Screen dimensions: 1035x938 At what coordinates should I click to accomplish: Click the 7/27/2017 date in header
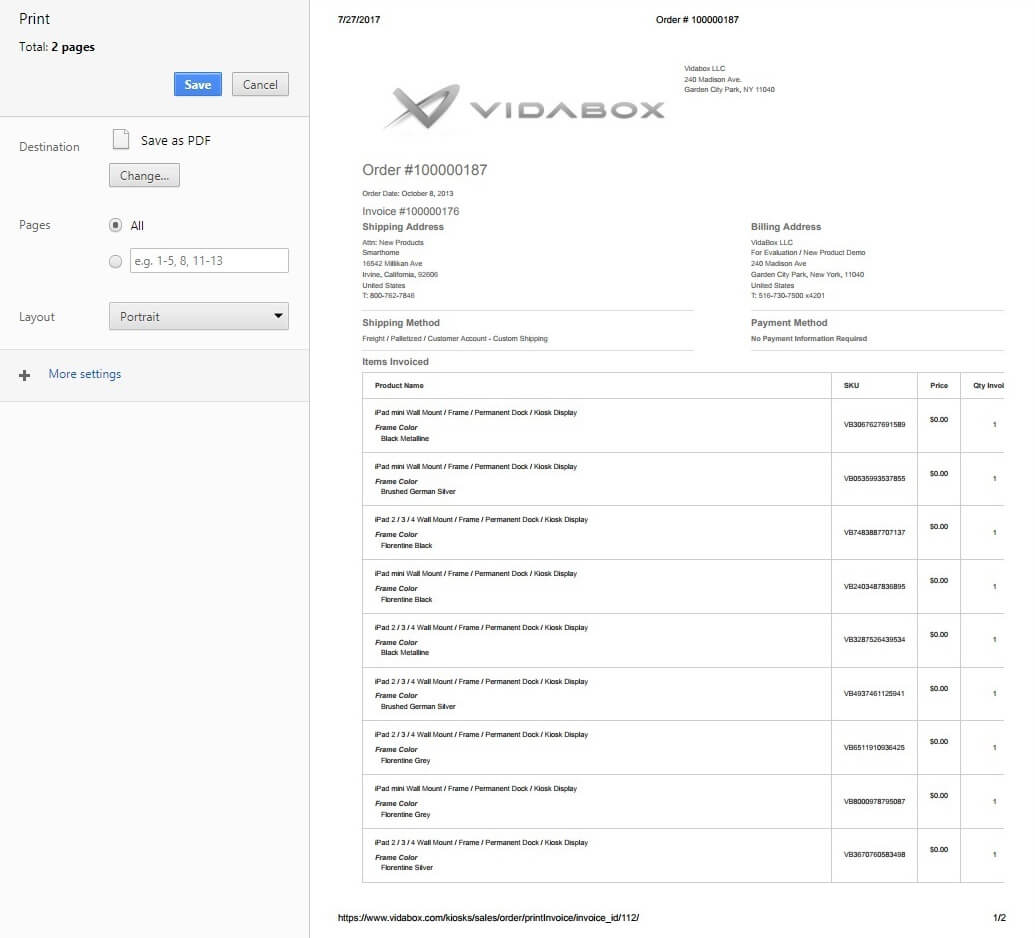click(358, 20)
